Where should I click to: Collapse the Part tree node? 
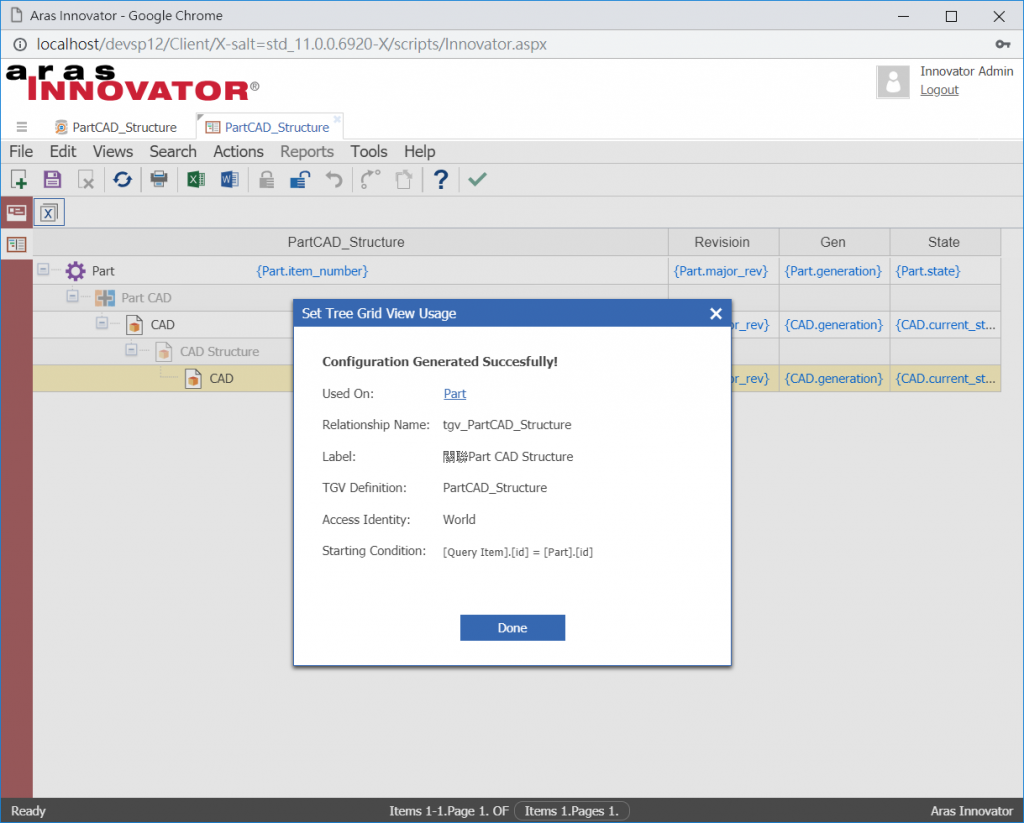tap(43, 269)
